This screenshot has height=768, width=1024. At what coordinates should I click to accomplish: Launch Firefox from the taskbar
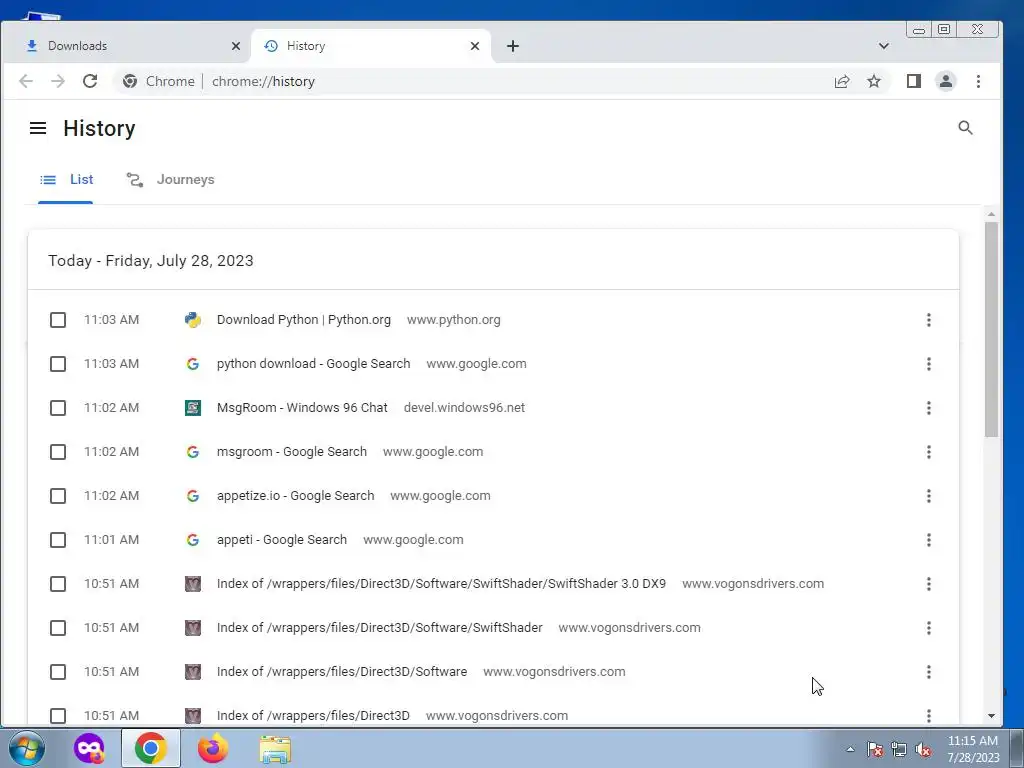click(213, 748)
